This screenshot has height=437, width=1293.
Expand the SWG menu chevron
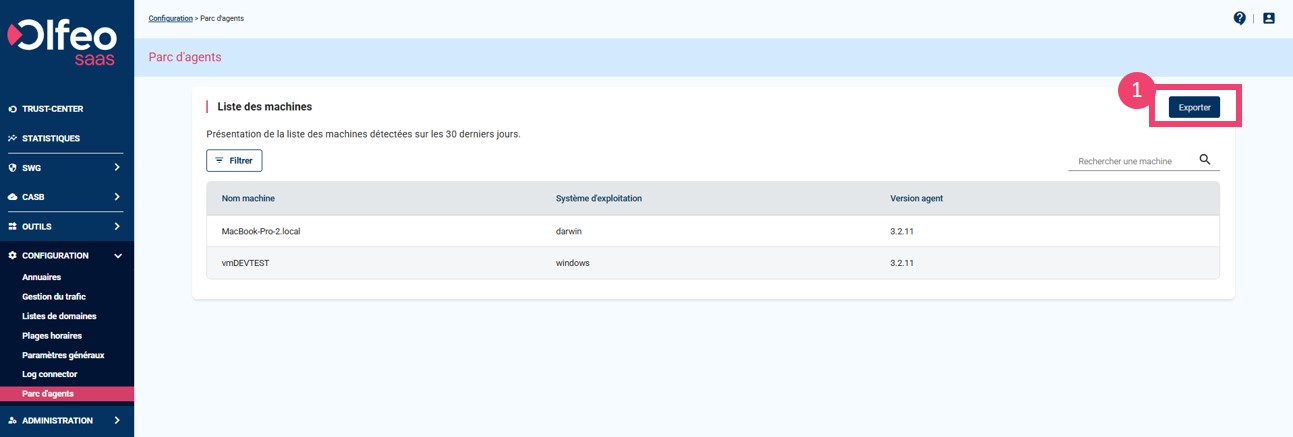(117, 167)
